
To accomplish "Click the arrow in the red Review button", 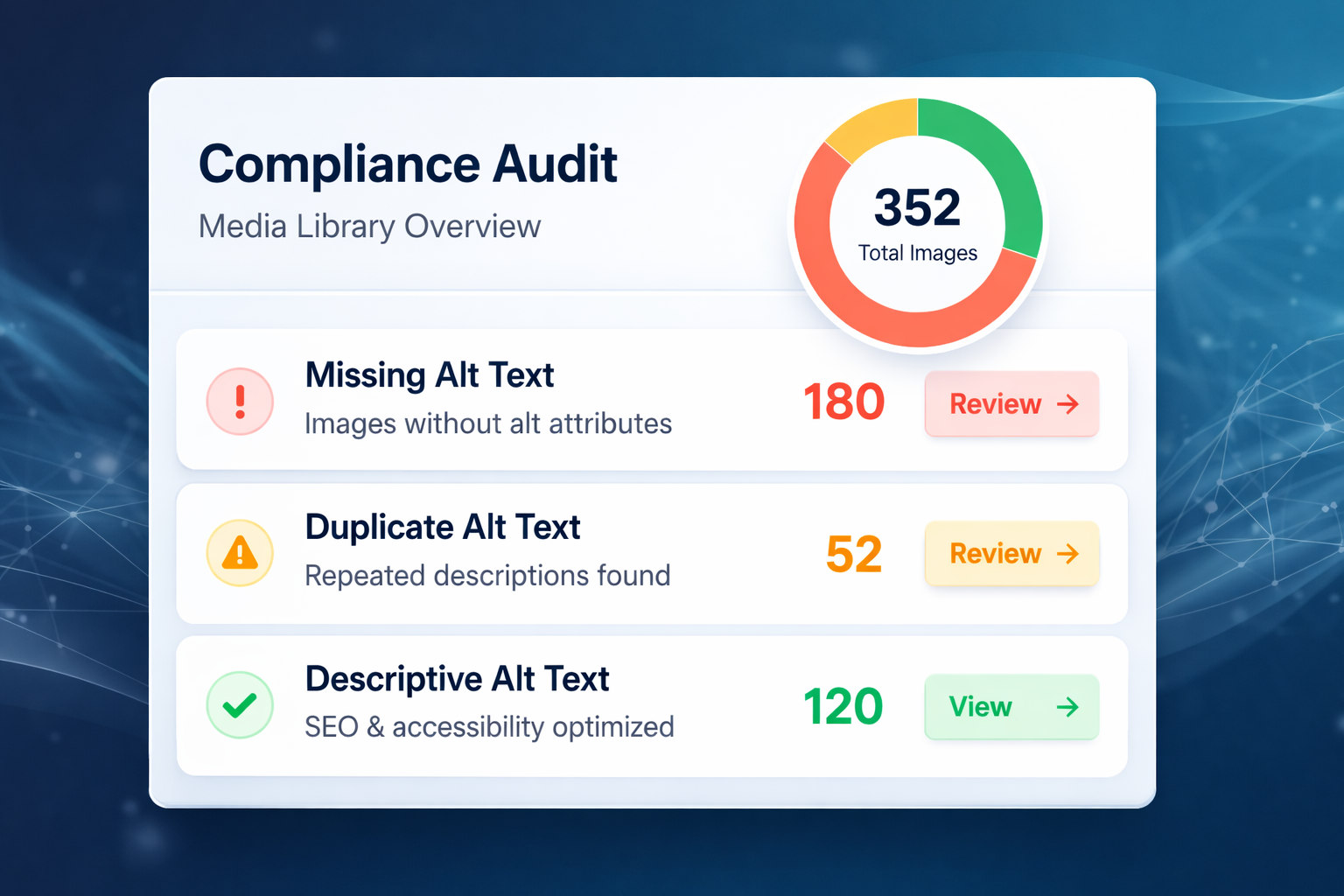I will (1067, 404).
